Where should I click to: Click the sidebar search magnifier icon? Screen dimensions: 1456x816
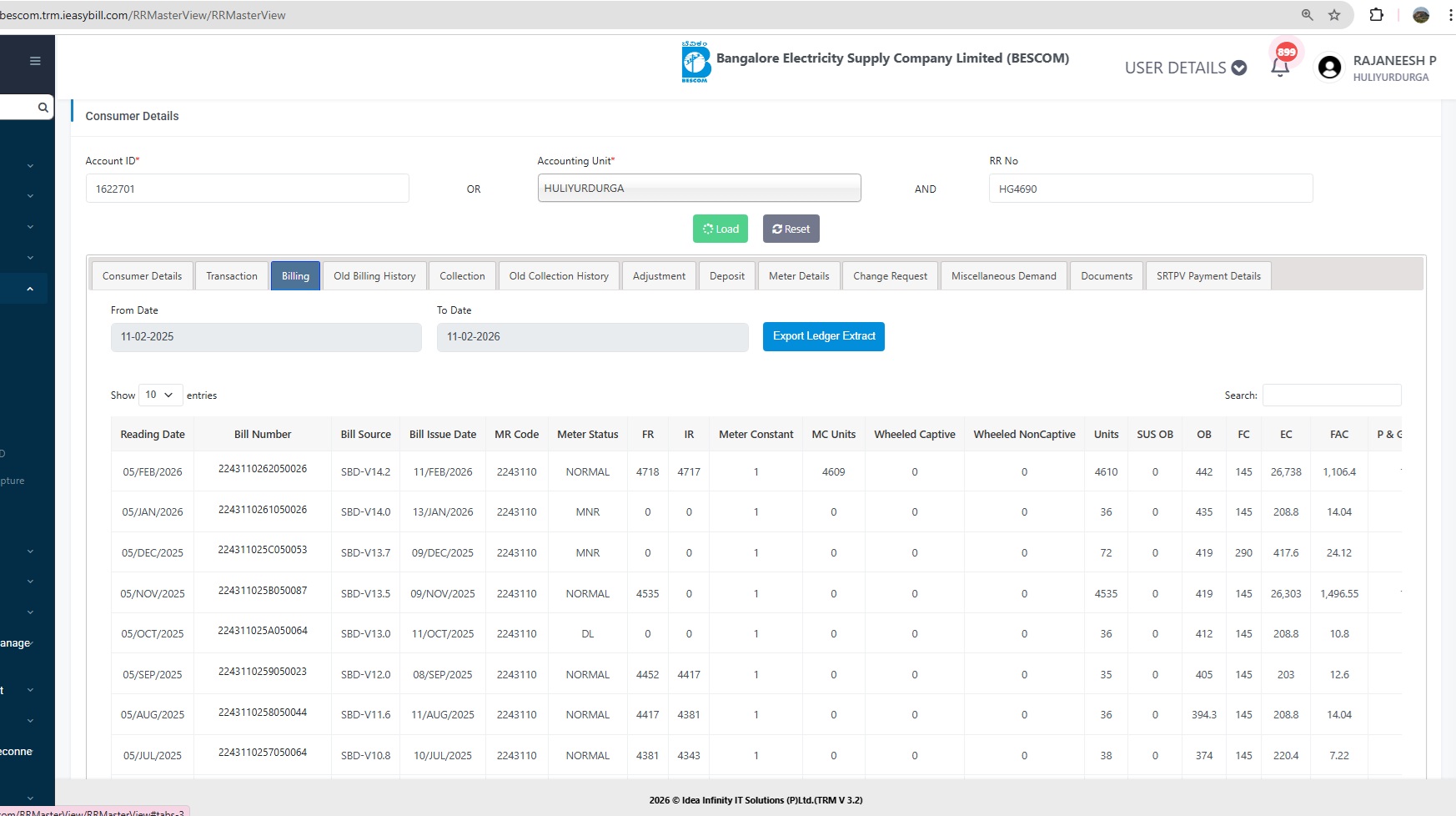tap(43, 108)
